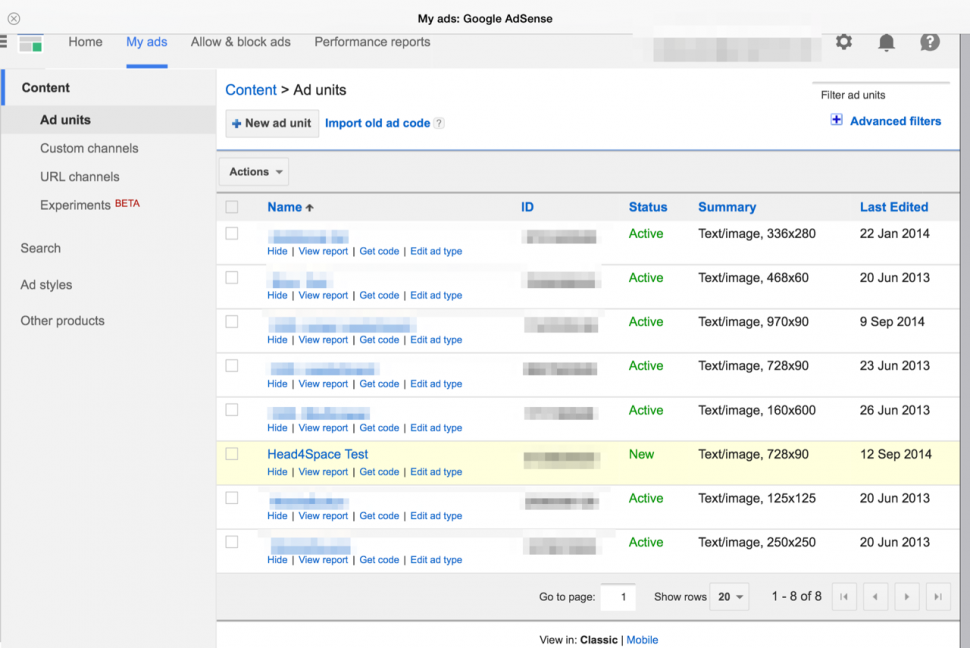Open Ad styles in the sidebar
The image size is (970, 648).
pyautogui.click(x=46, y=285)
